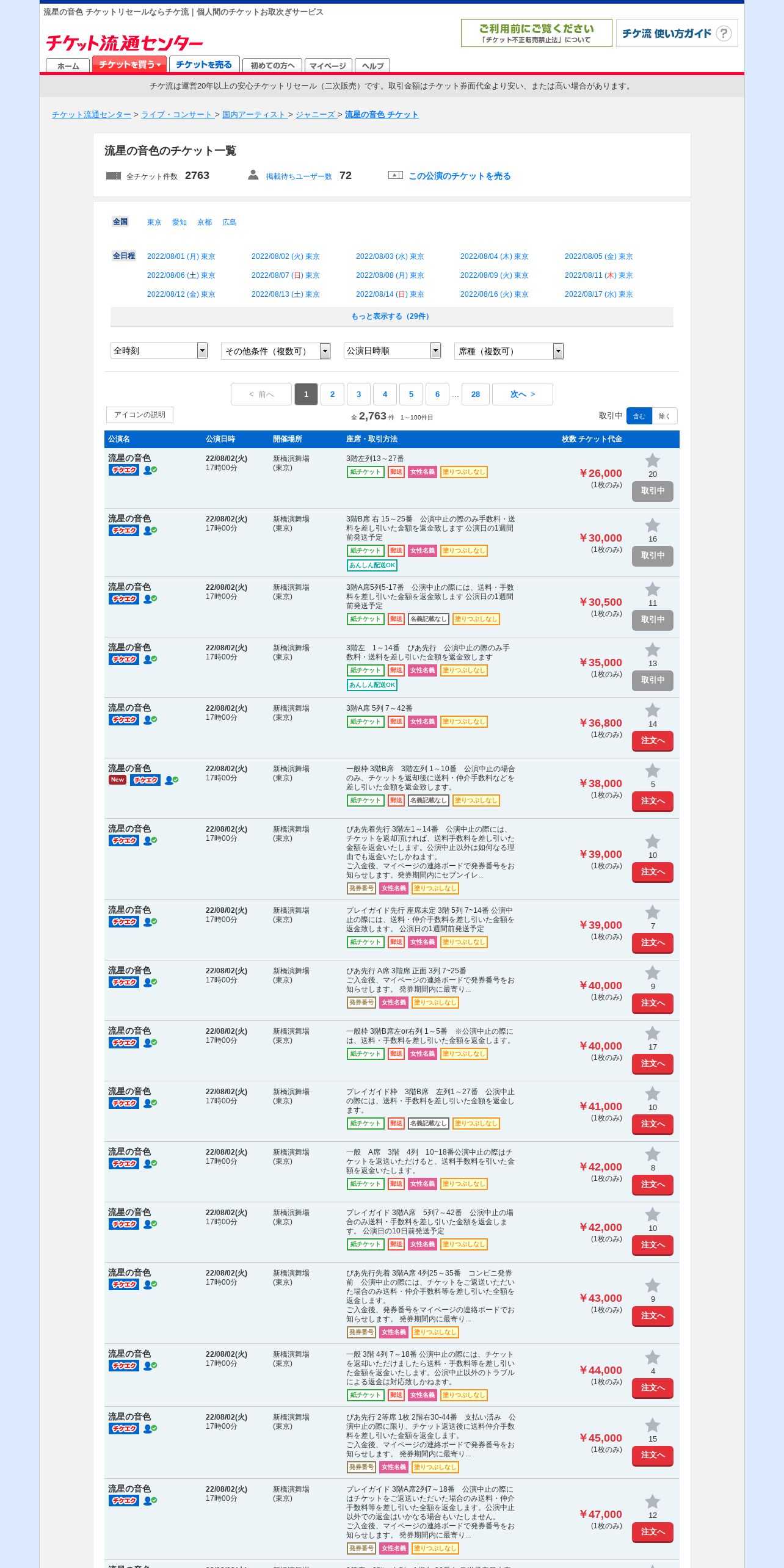The image size is (784, 1568).
Task: Click 注文へ button for ¥44,000 ticket
Action: 652,1388
